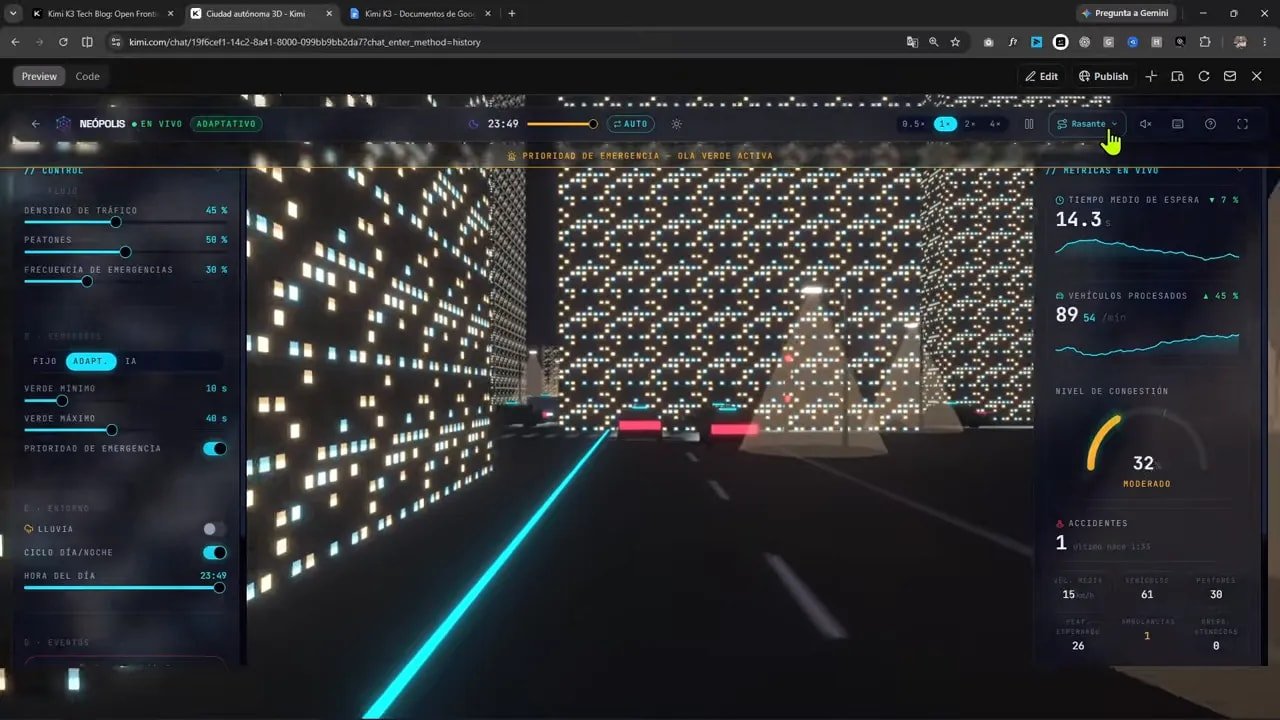The width and height of the screenshot is (1280, 720).
Task: Open the tab search dropdown arrow
Action: pyautogui.click(x=13, y=13)
